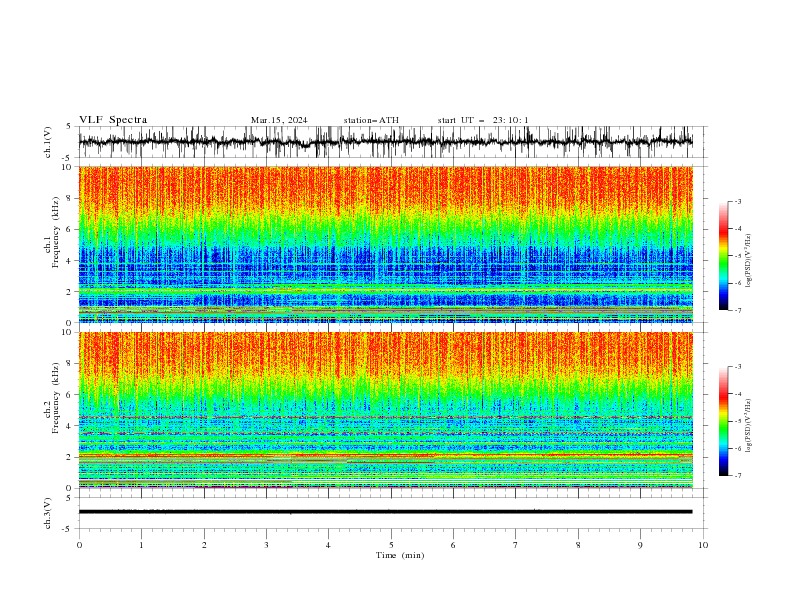Image resolution: width=792 pixels, height=612 pixels.
Task: Click the "station=ATH" header label
Action: (371, 120)
